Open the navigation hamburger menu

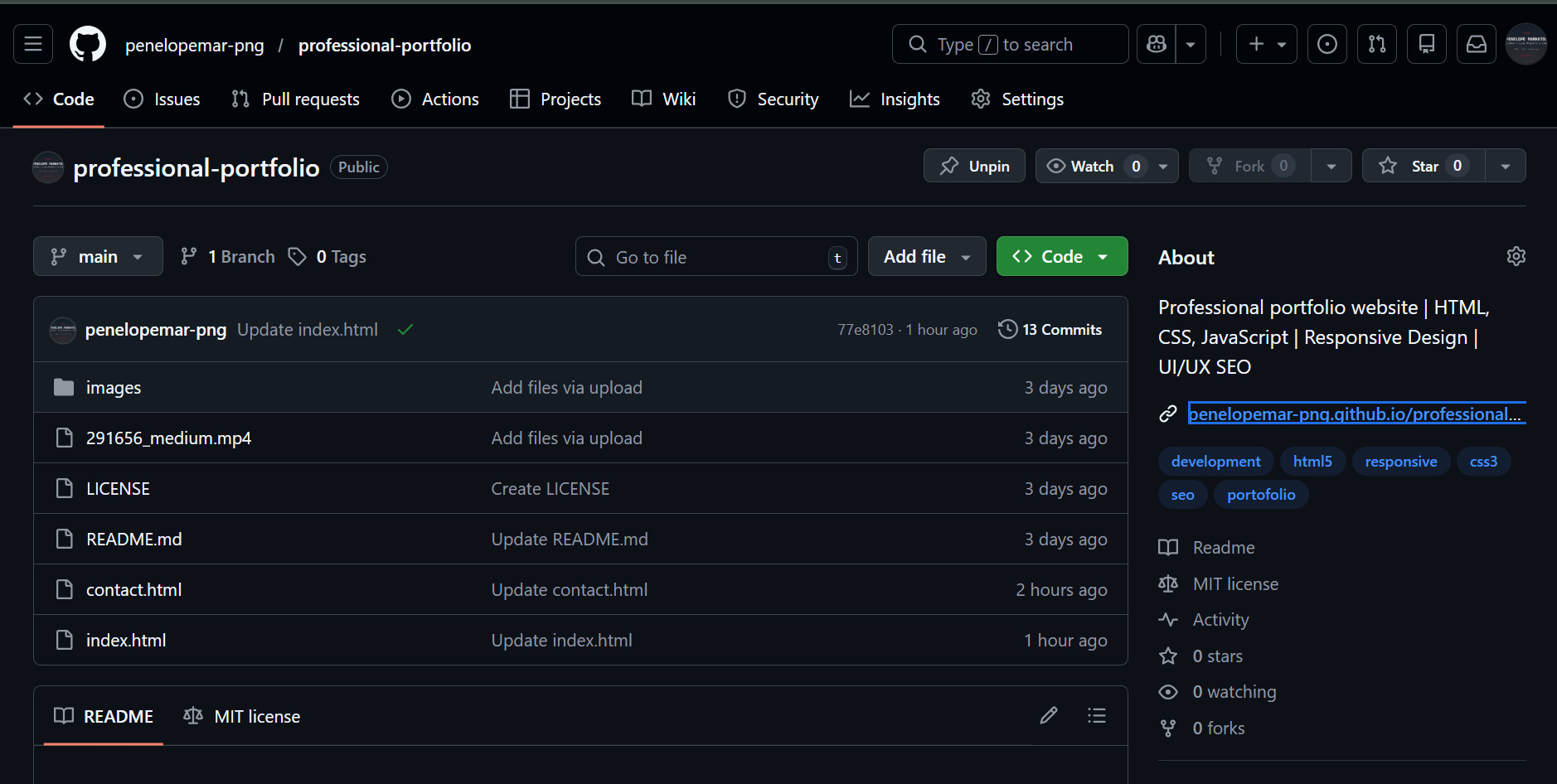pyautogui.click(x=32, y=44)
